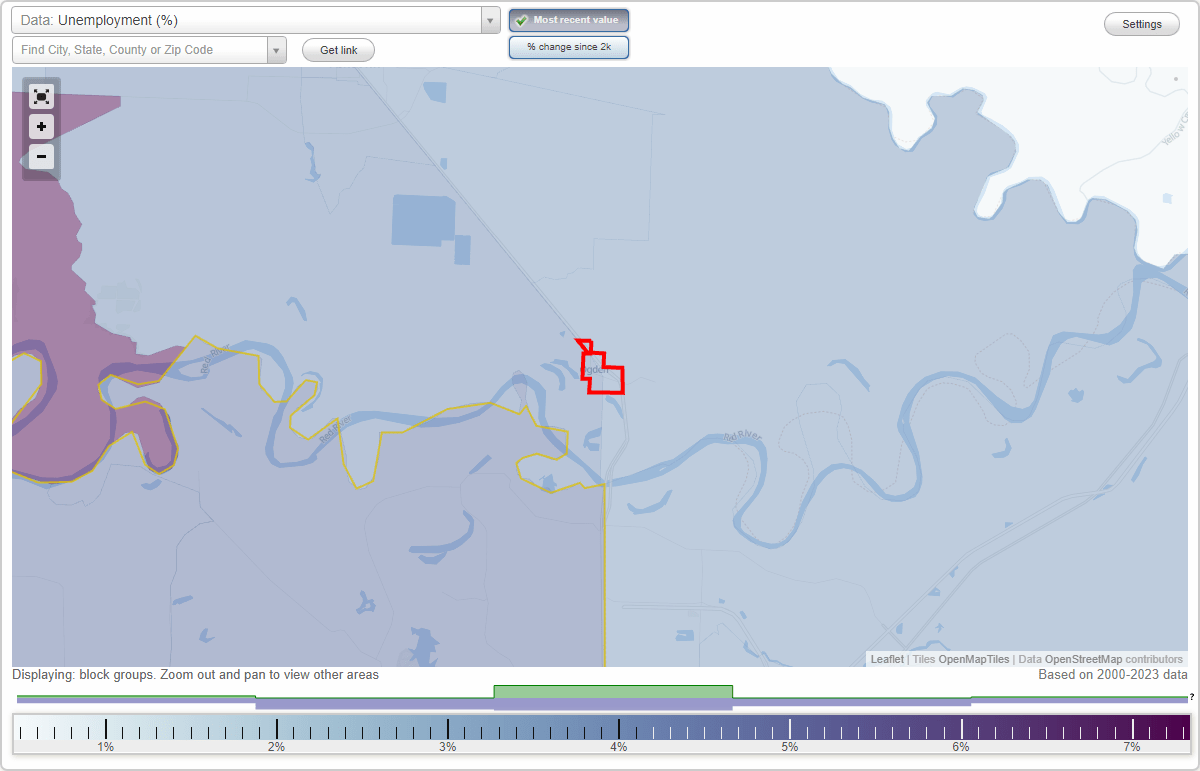Screen dimensions: 1200x771
Task: Open the Data Unemployment (%) dropdown arrow
Action: (490, 20)
